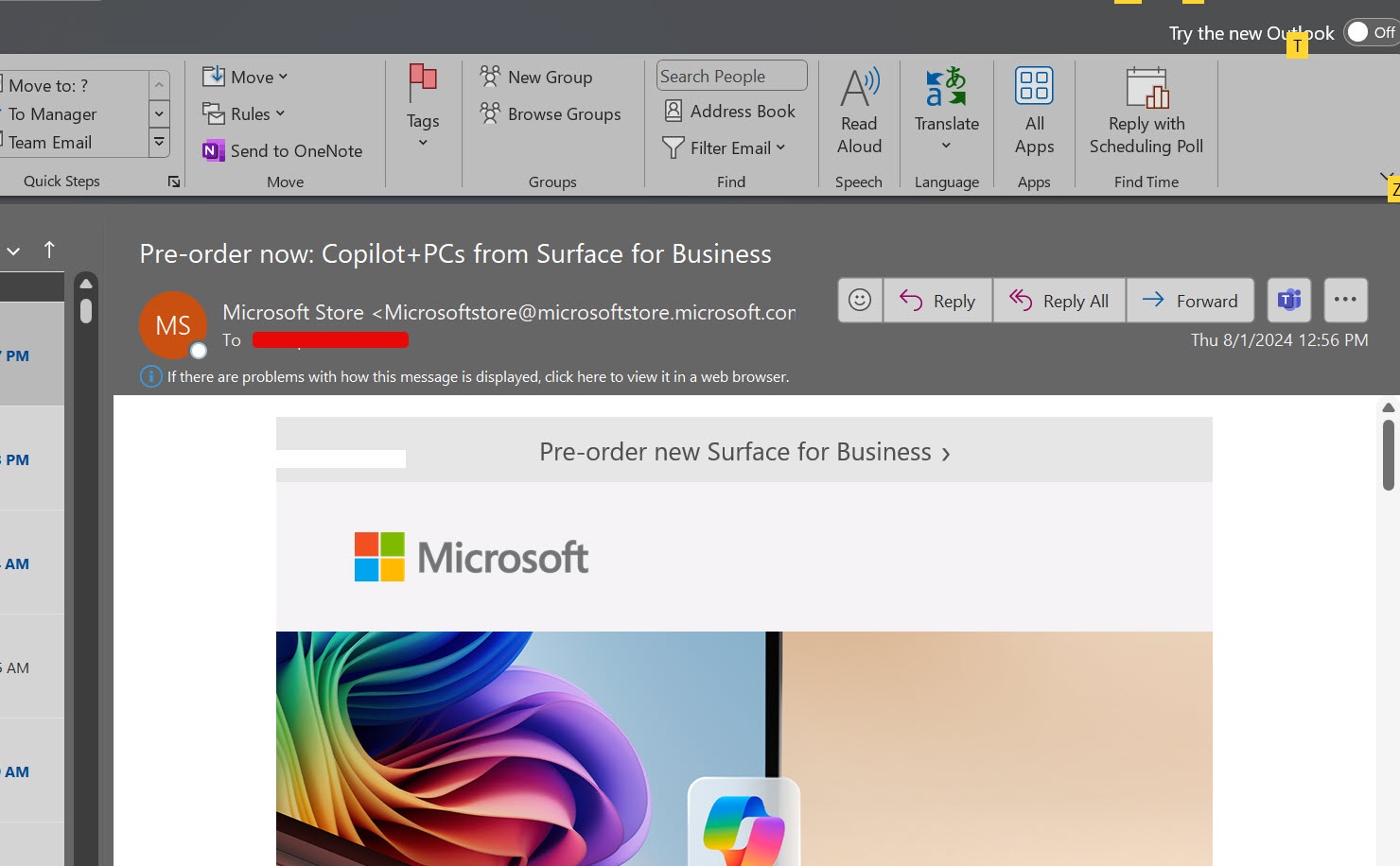Image resolution: width=1400 pixels, height=866 pixels.
Task: Click the reading pane scrollbar thumb
Action: [x=1389, y=455]
